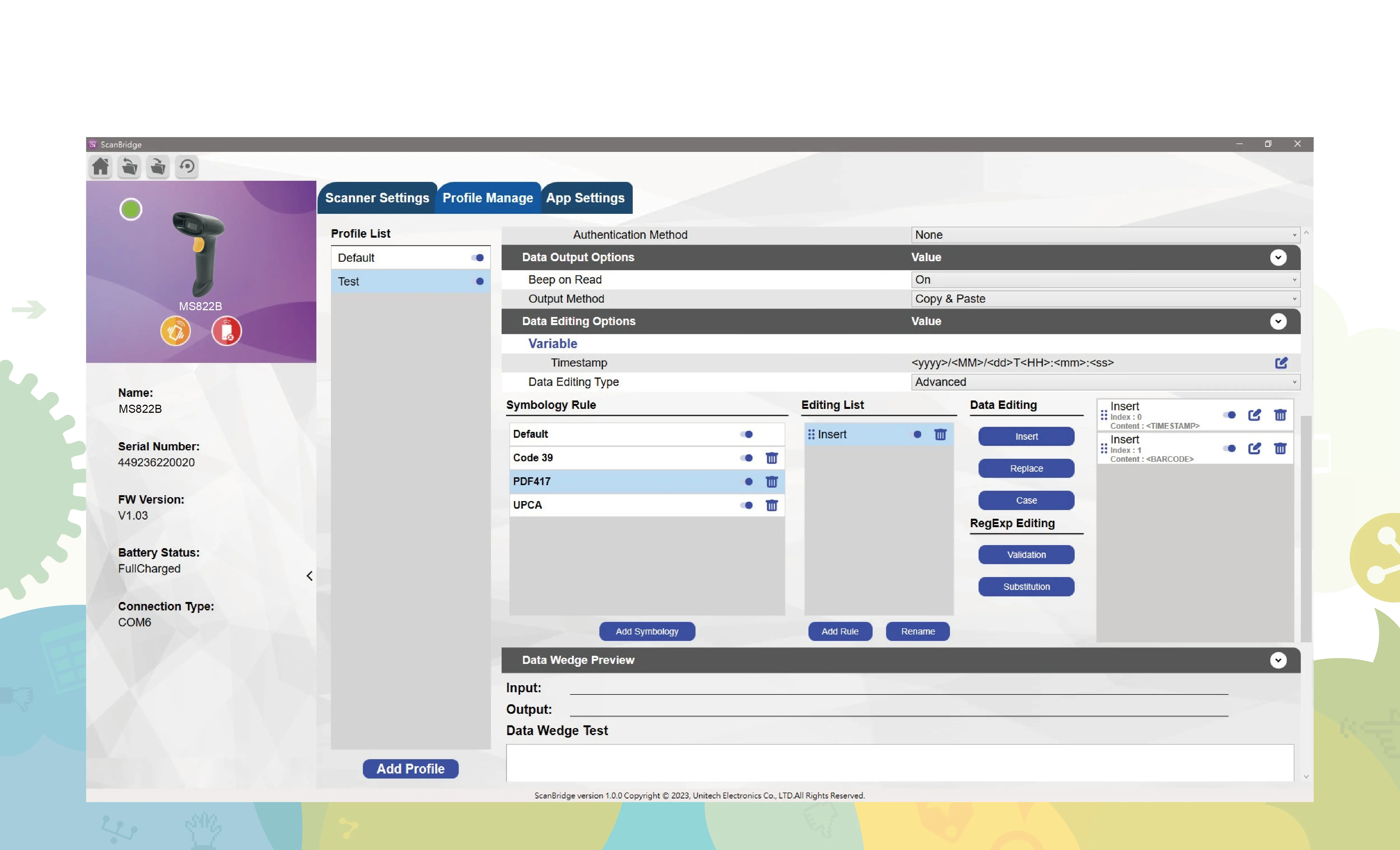Delete the UPCA symbology rule
This screenshot has width=1400, height=850.
coord(771,505)
